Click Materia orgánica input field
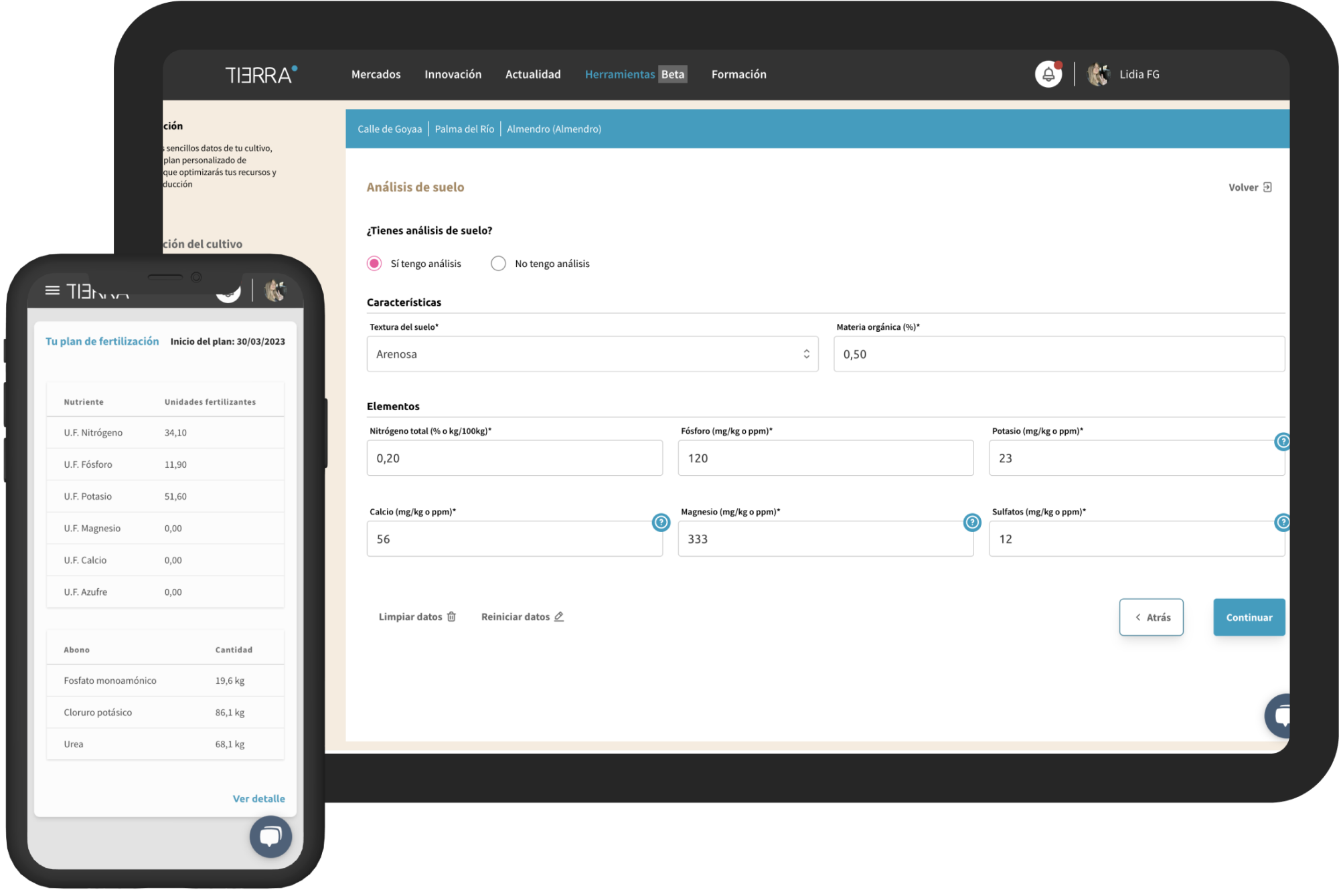Viewport: 1339px width, 896px height. pos(1059,354)
